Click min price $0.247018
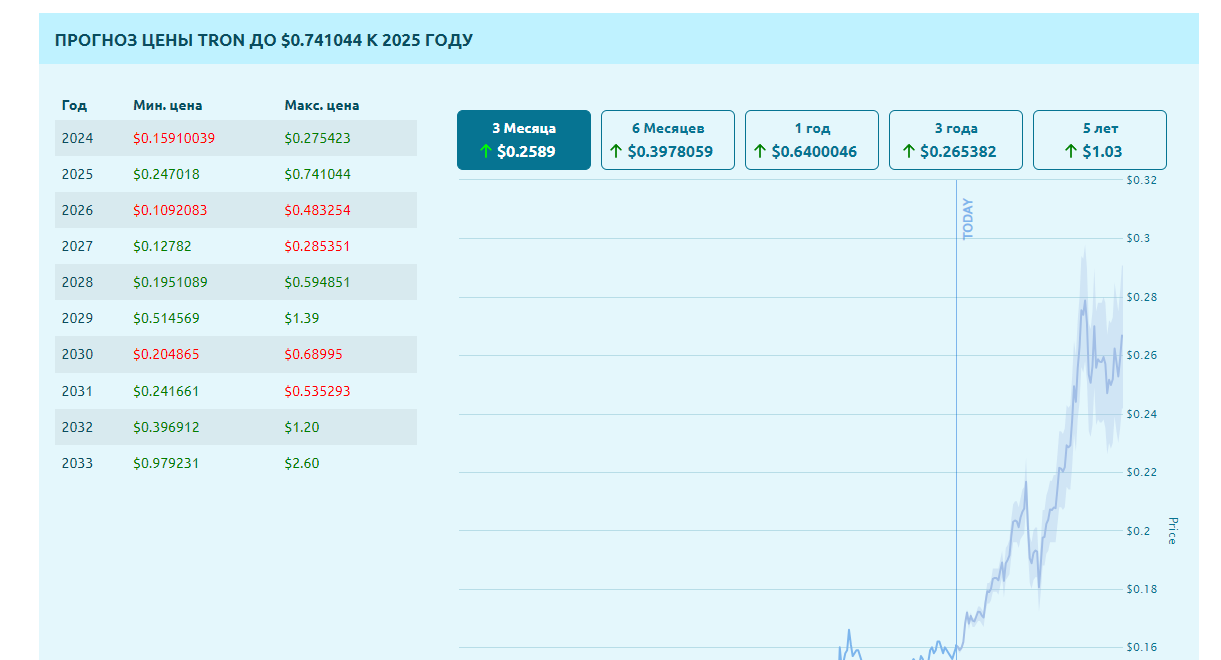Screen dimensions: 1221x660 [166, 174]
